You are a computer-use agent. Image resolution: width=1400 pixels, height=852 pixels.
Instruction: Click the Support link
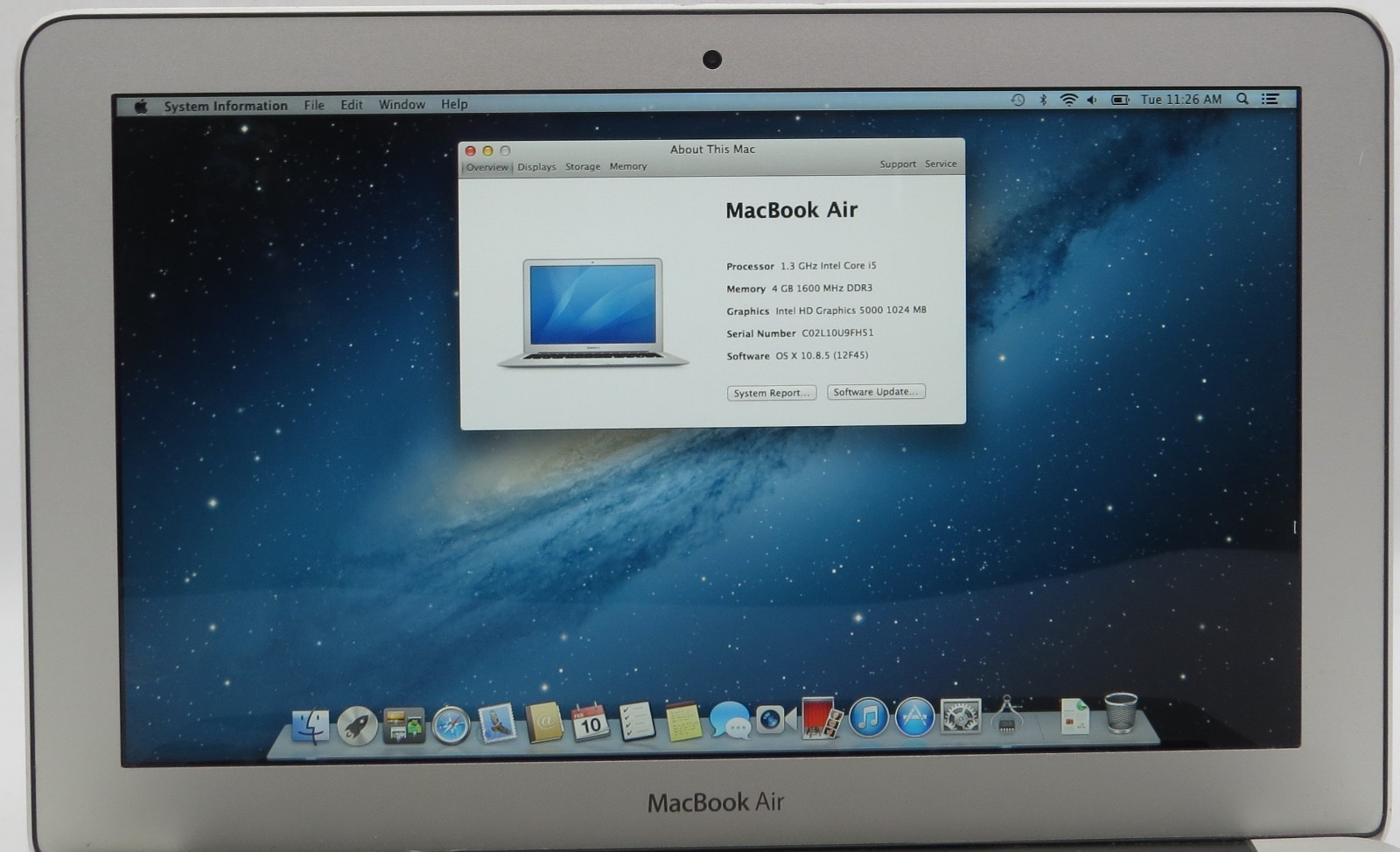(898, 164)
